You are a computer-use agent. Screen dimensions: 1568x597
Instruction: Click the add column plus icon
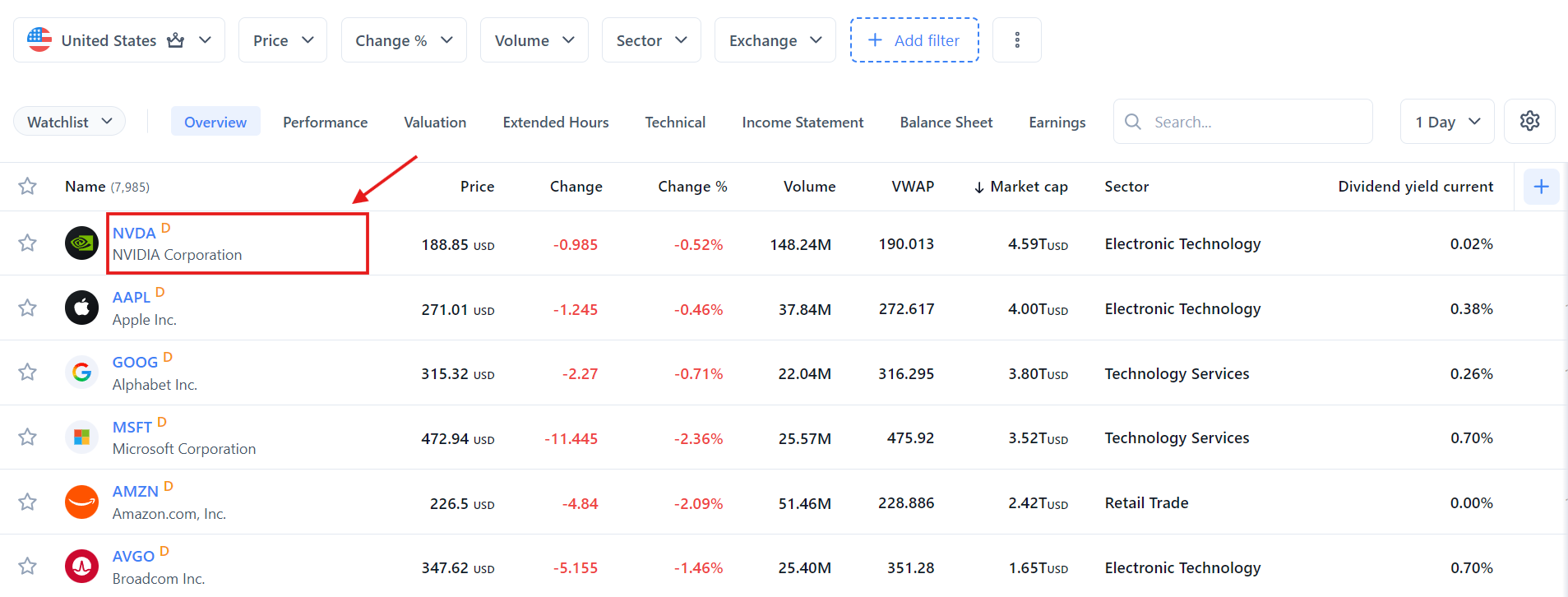(x=1541, y=187)
